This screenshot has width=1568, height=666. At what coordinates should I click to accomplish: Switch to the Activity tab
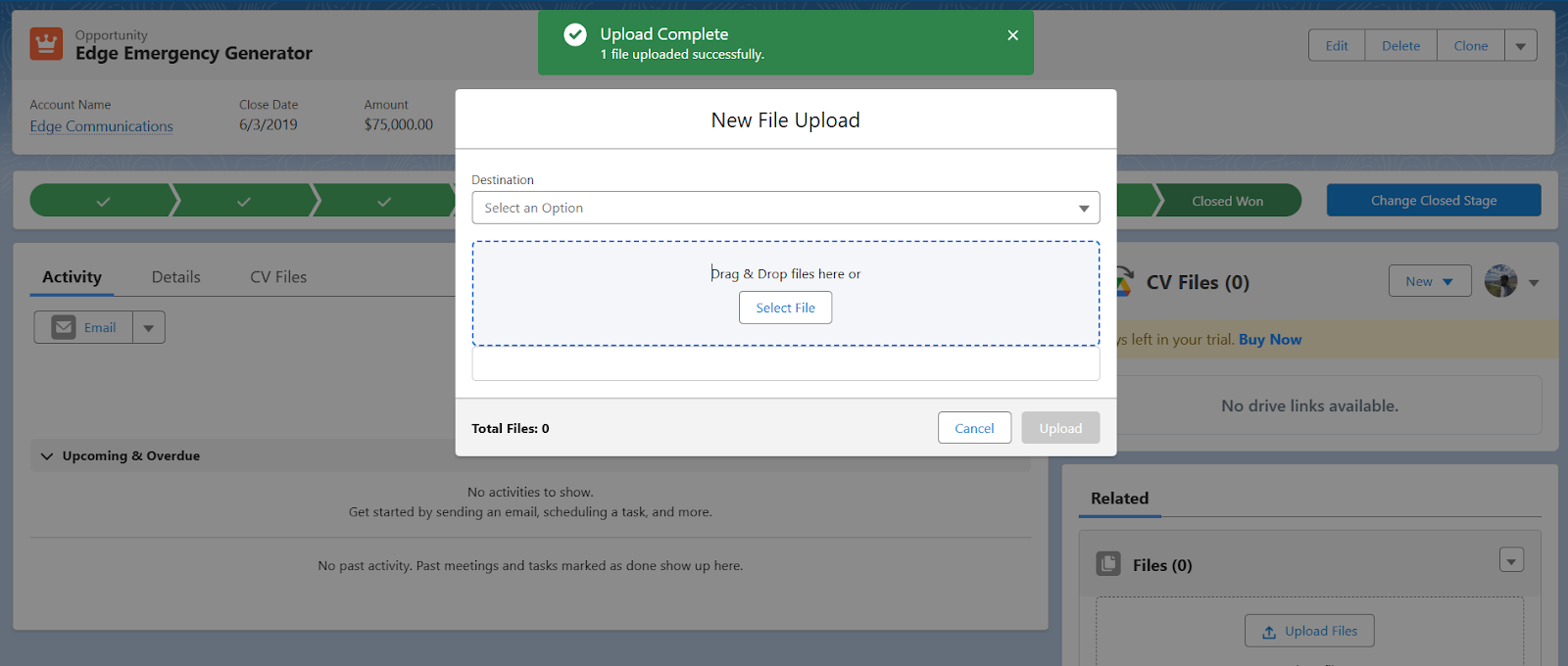(x=72, y=277)
